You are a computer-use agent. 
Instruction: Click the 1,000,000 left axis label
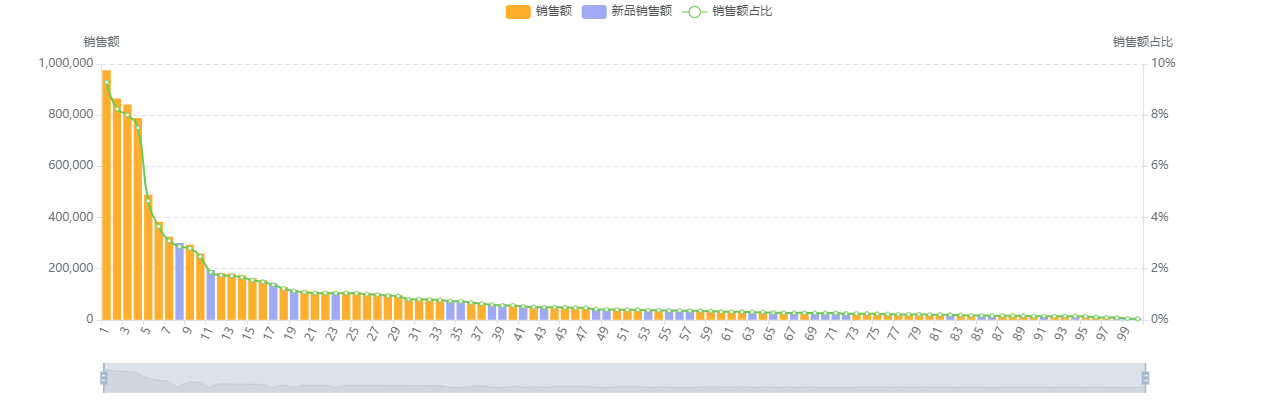point(66,63)
